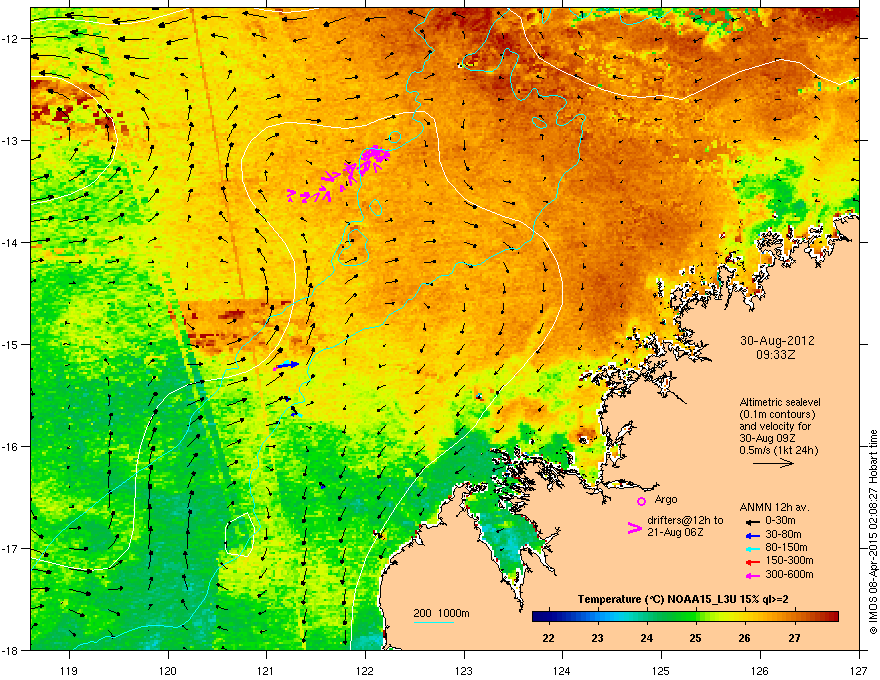Click the drifters@12h to legend text
Screen dimensions: 880x680
coord(685,520)
